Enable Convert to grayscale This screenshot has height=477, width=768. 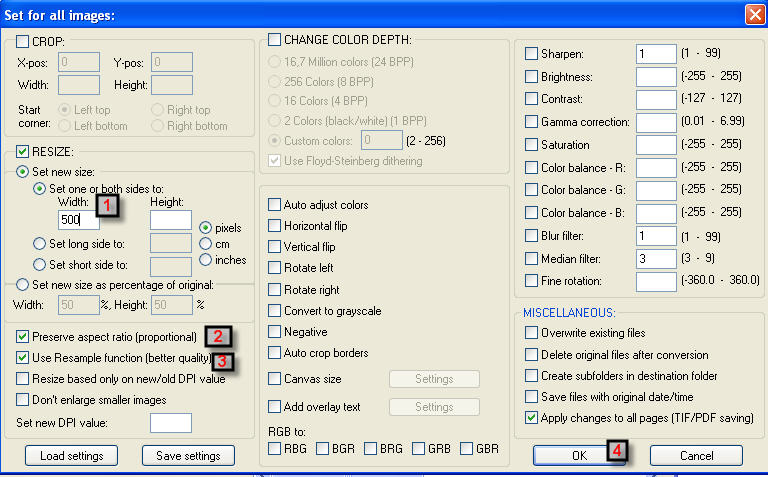(x=274, y=311)
